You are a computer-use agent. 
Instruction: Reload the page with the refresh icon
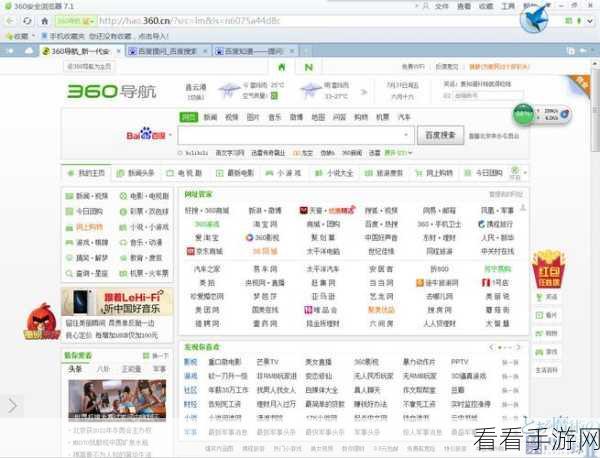pos(27,21)
